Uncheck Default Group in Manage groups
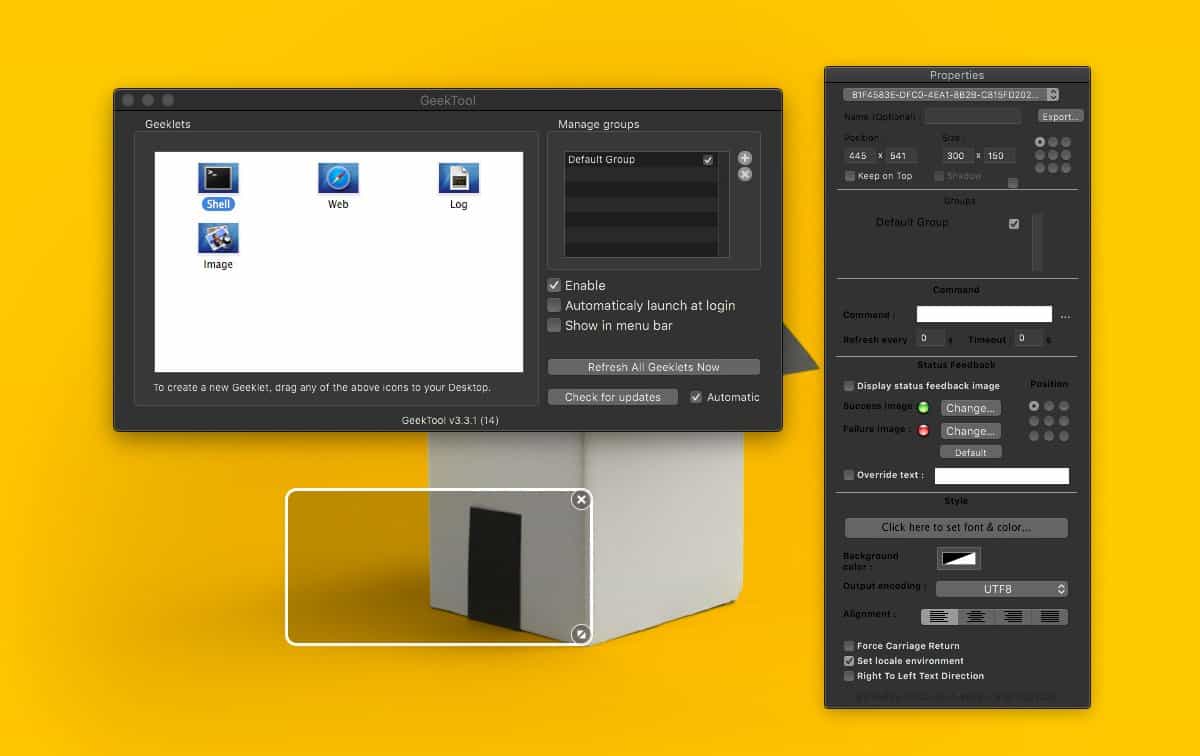The height and width of the screenshot is (756, 1200). 708,159
